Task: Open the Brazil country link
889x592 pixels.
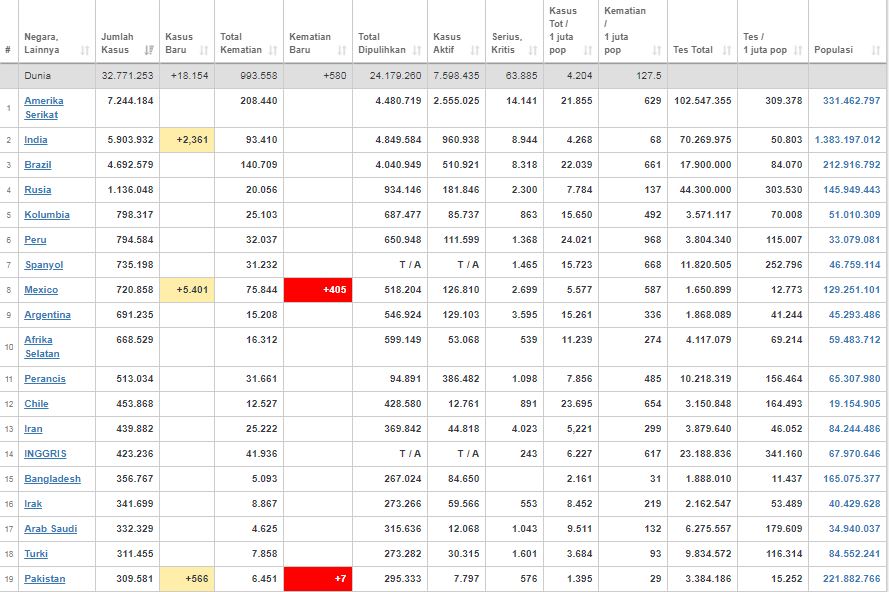Action: coord(37,164)
